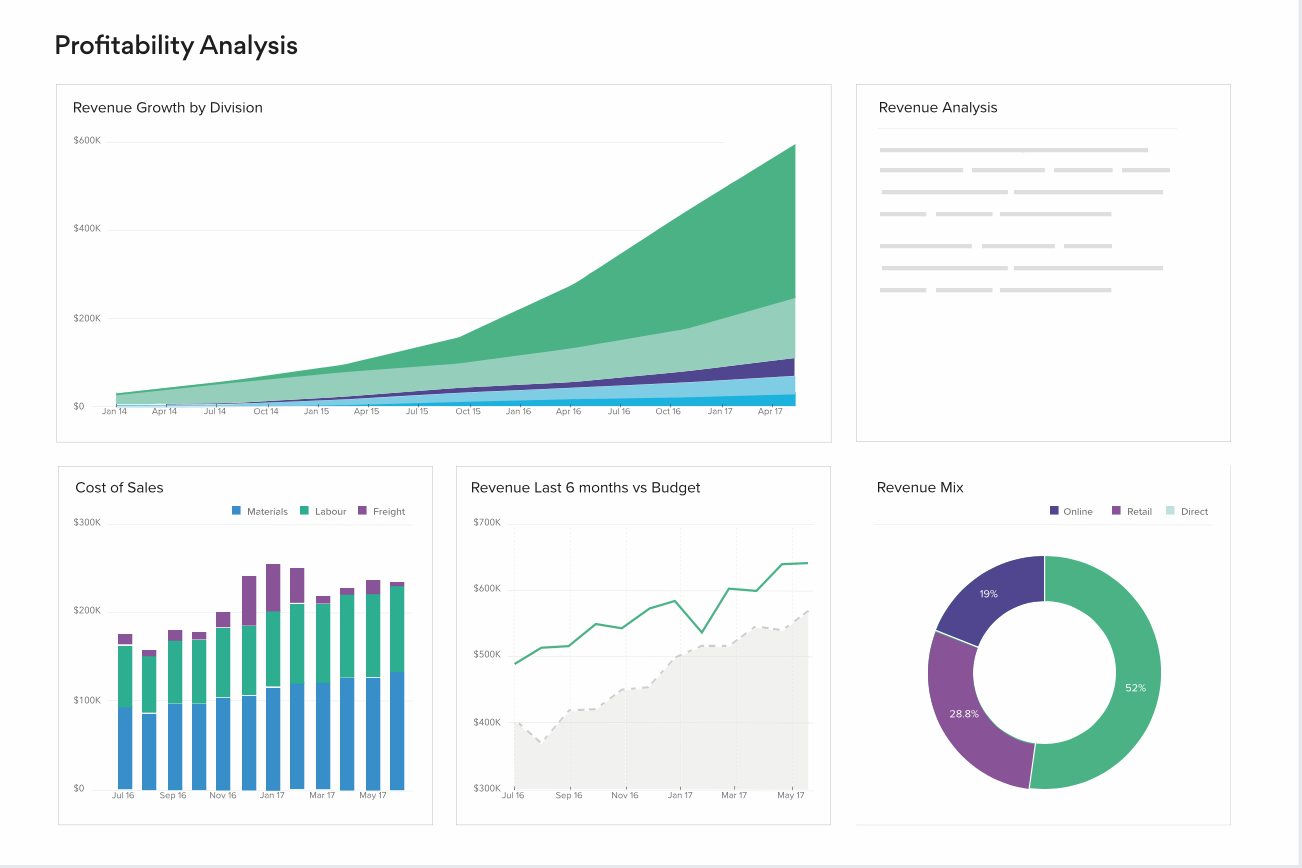
Task: Click the Oct 14 label on Revenue Growth axis
Action: pyautogui.click(x=266, y=411)
